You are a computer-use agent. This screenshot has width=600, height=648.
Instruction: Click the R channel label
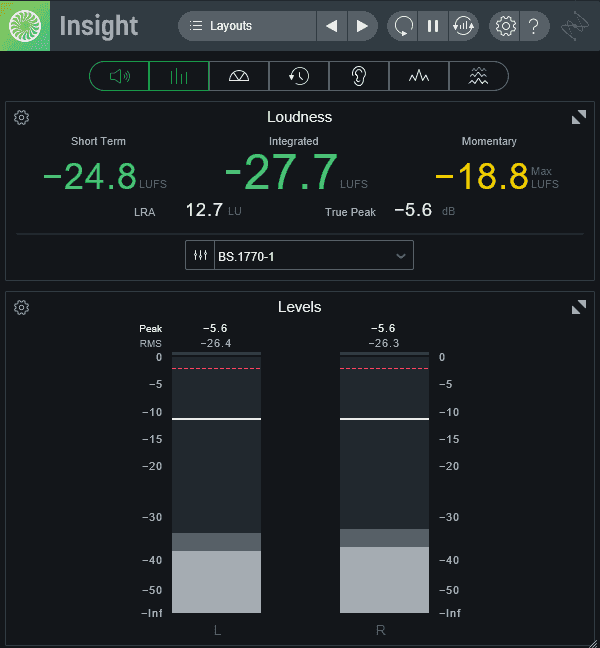(381, 630)
